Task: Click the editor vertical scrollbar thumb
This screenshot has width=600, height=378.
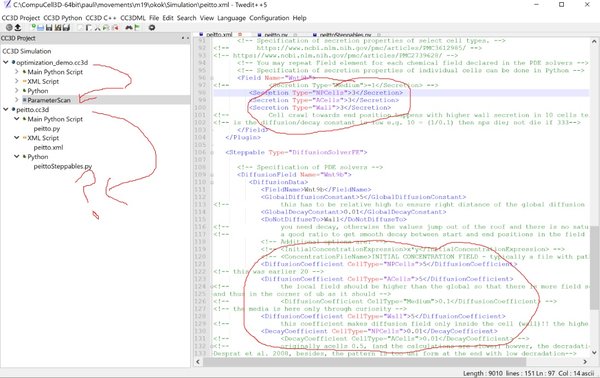Action: [594, 268]
